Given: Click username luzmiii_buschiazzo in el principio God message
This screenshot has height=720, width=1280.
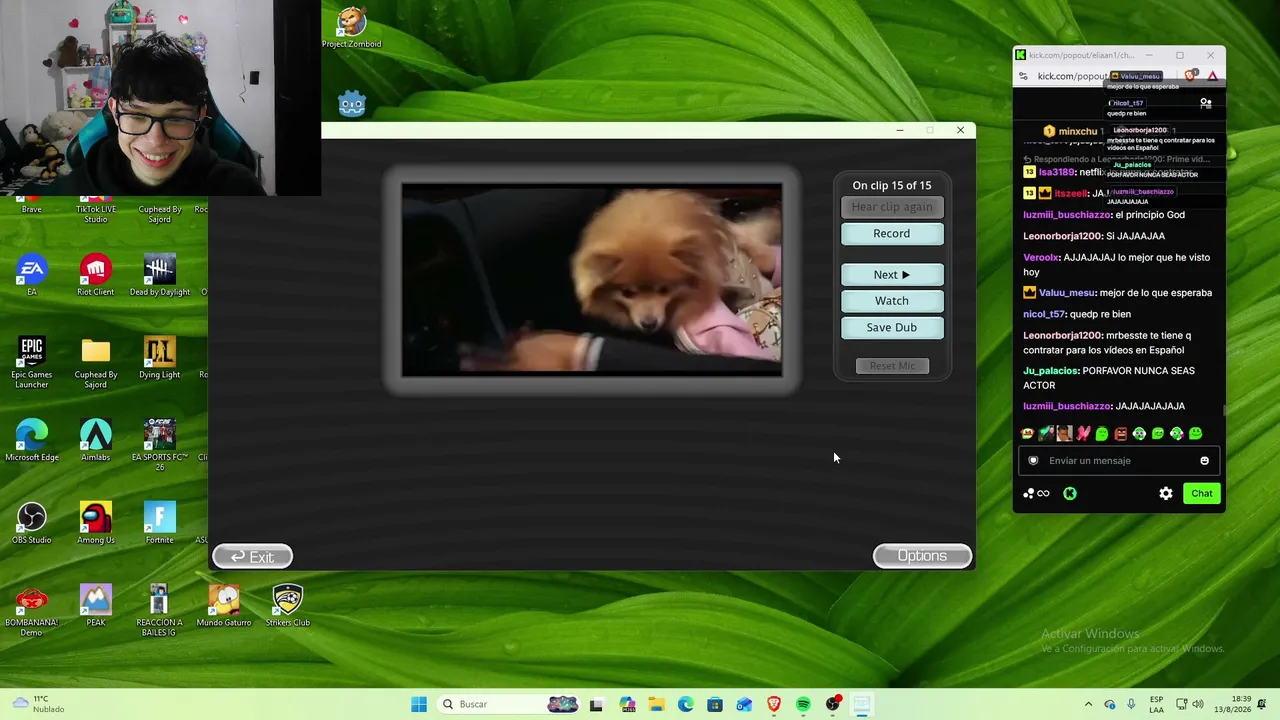Looking at the screenshot, I should click(1066, 215).
